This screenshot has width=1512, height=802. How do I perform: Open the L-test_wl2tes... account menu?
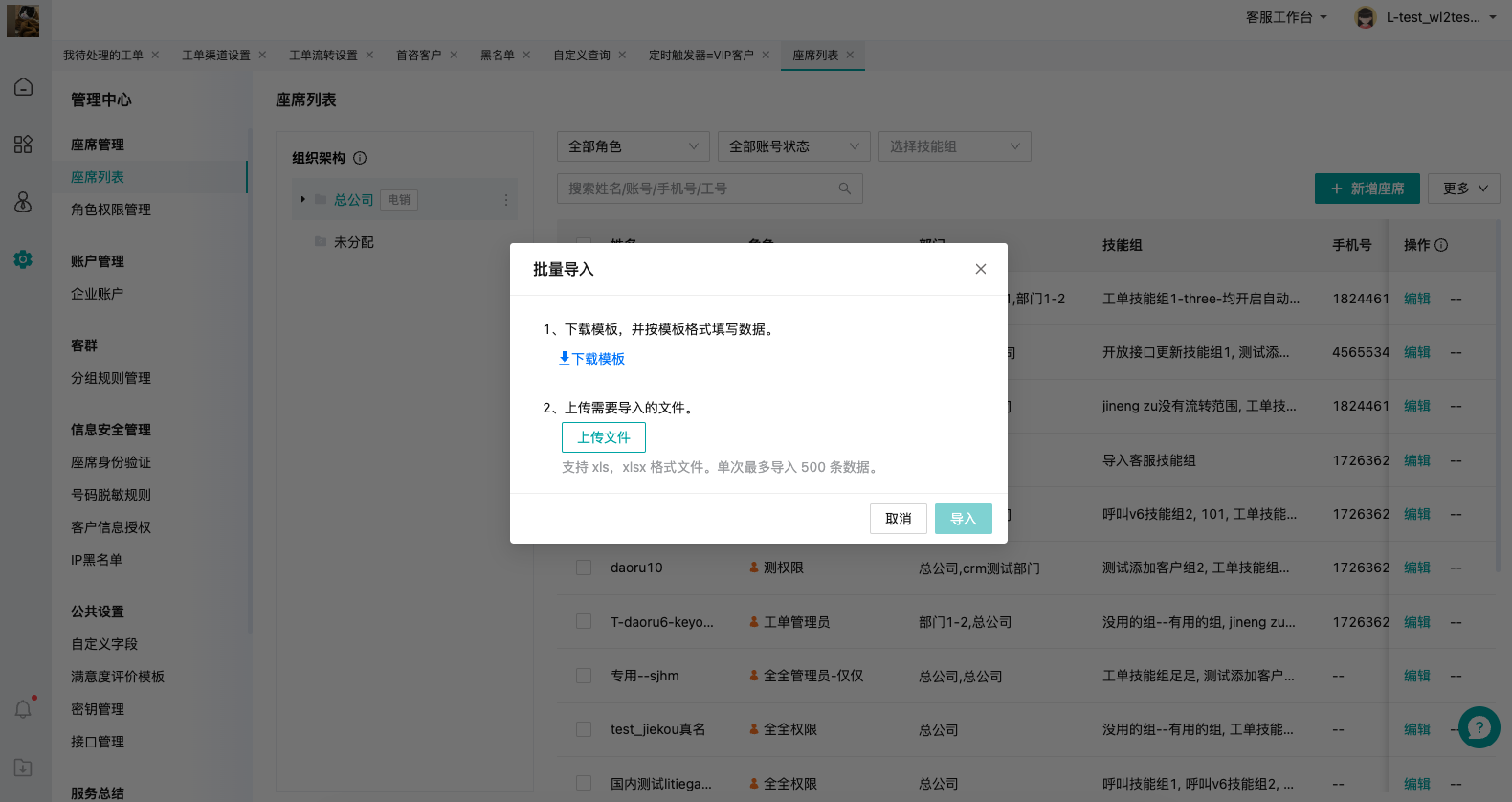coord(1441,17)
